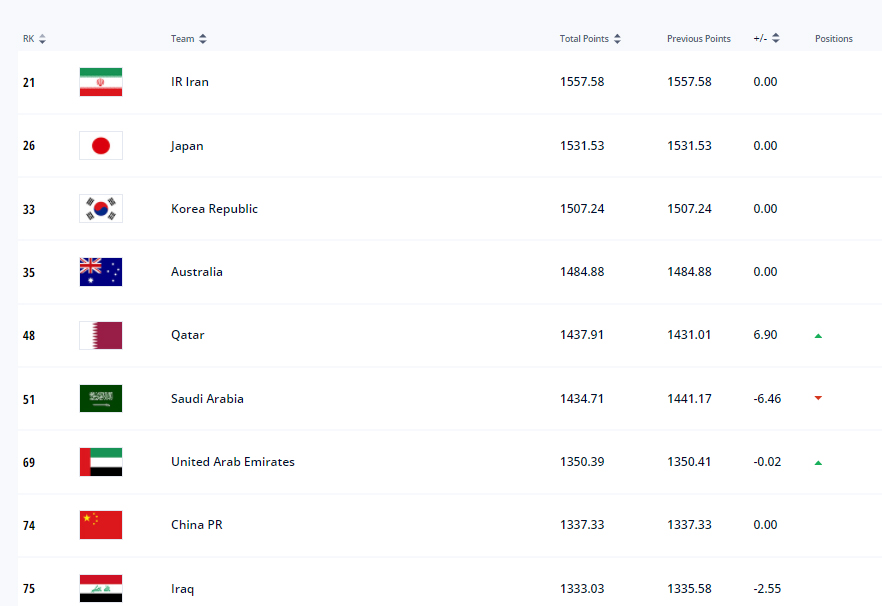The width and height of the screenshot is (882, 606).
Task: Sort by Team name arrows
Action: click(x=203, y=39)
